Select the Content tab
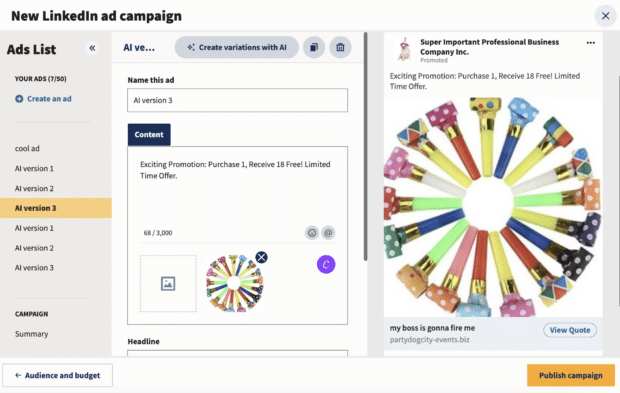620x393 pixels. pyautogui.click(x=149, y=134)
